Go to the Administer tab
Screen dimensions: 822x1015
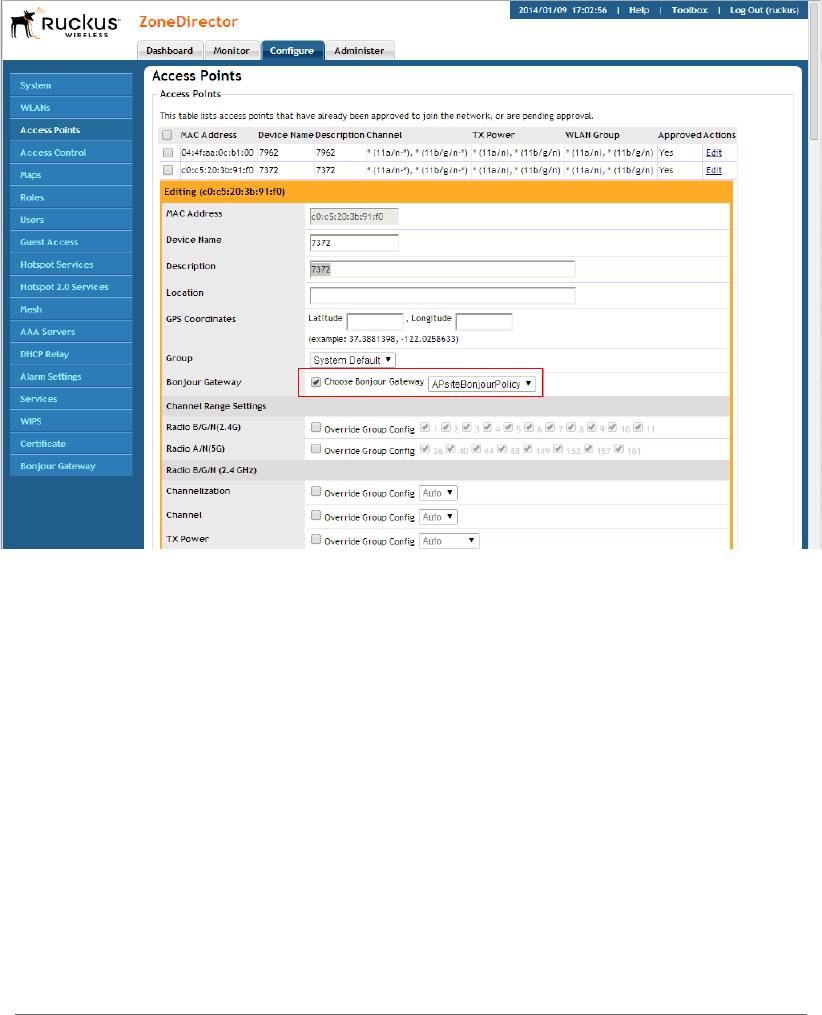[x=359, y=50]
